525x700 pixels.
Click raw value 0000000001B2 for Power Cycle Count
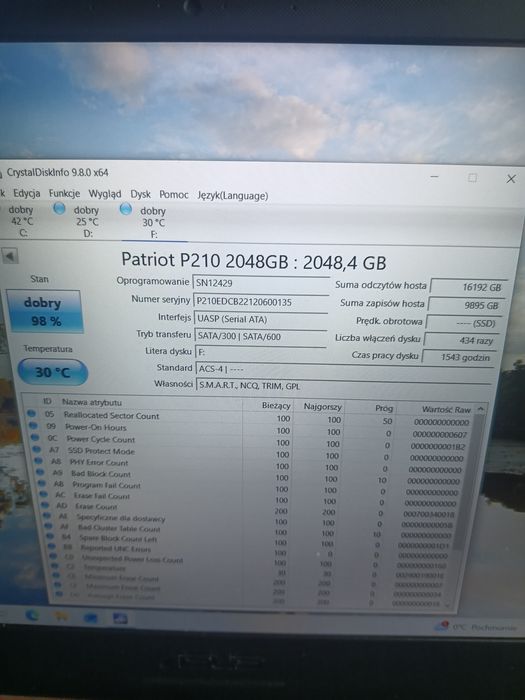pos(438,446)
